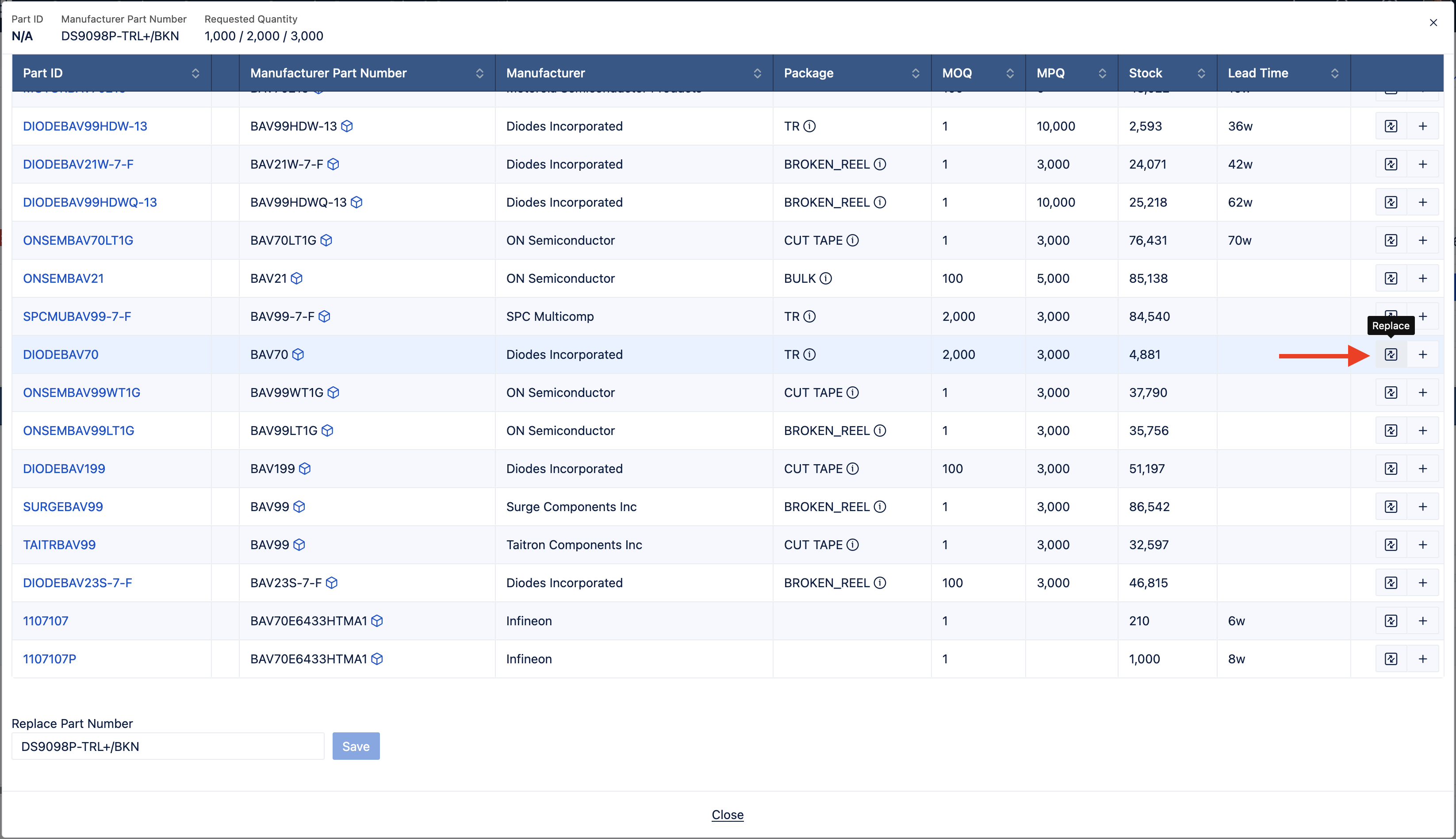This screenshot has height=839, width=1456.
Task: Click plus icon in DIODEBAV99HDWQ-13 row
Action: (1422, 202)
